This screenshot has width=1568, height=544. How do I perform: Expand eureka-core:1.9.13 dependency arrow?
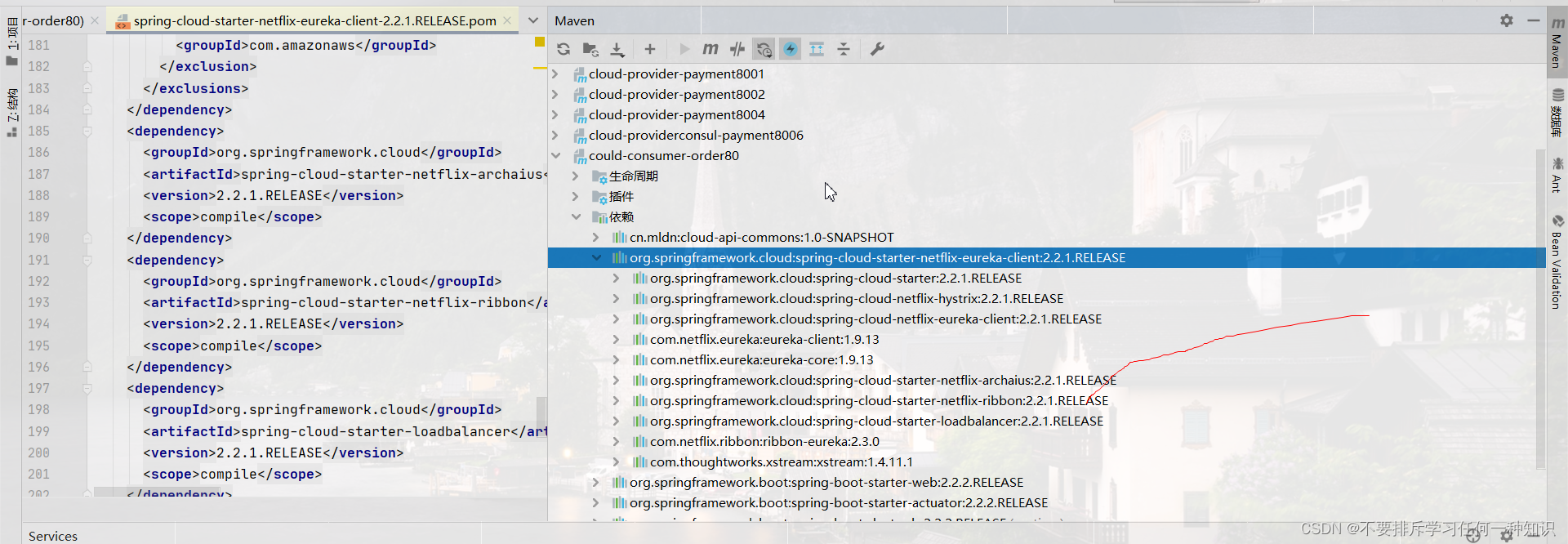(x=617, y=360)
